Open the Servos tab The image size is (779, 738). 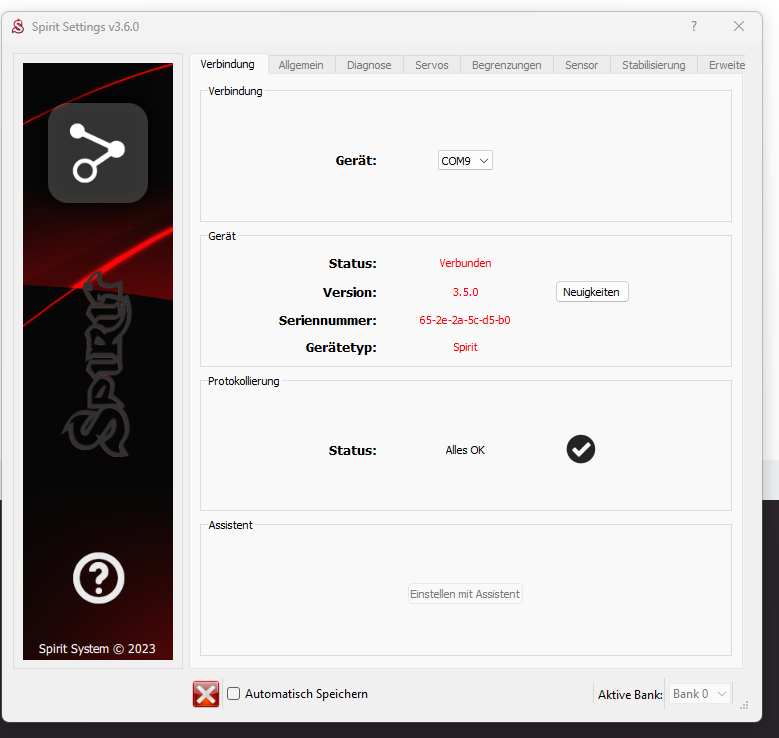tap(432, 65)
